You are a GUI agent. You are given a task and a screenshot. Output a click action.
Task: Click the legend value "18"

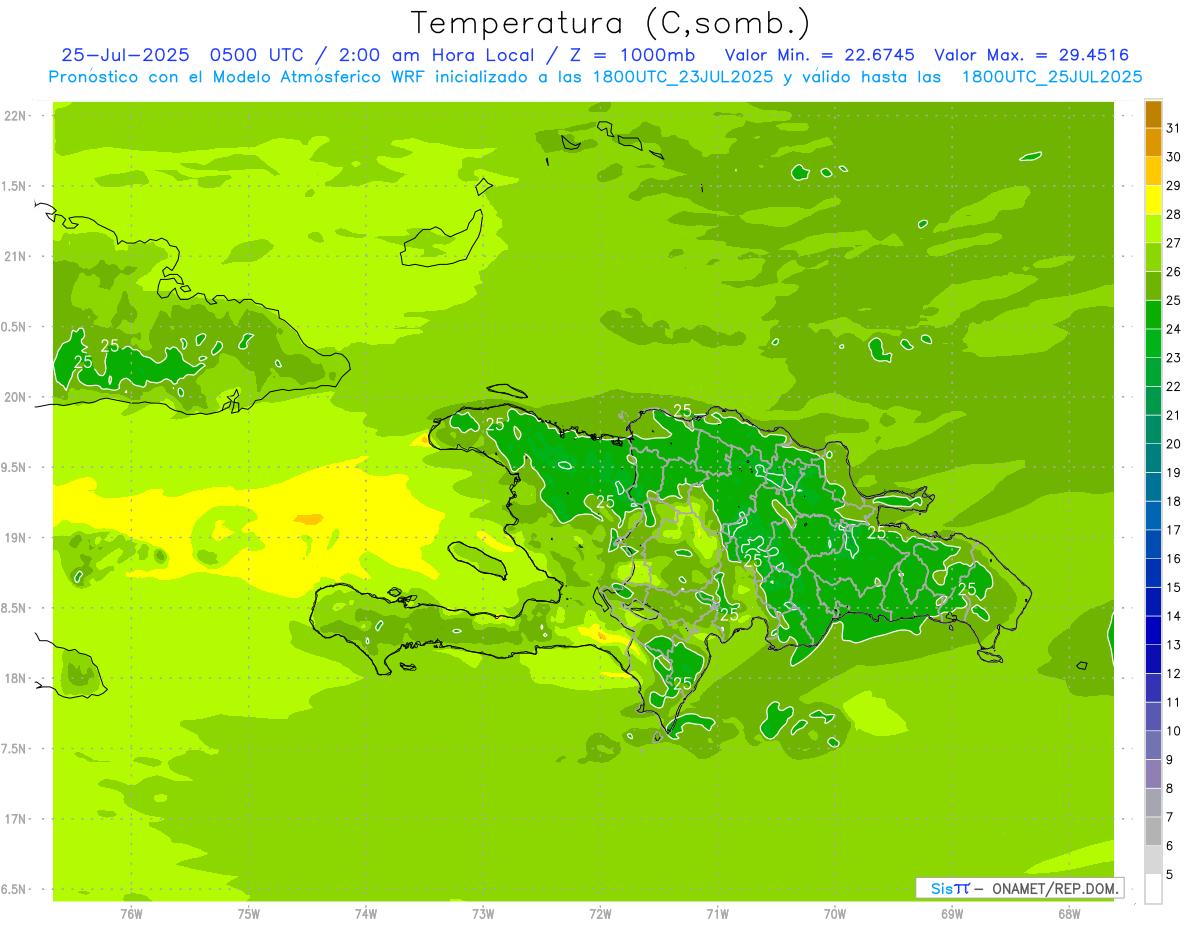(1174, 501)
